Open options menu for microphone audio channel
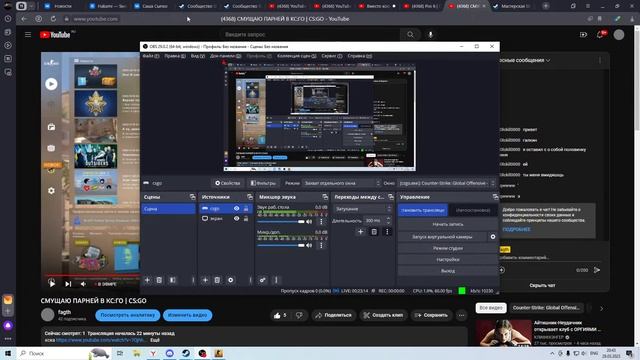 tap(321, 245)
